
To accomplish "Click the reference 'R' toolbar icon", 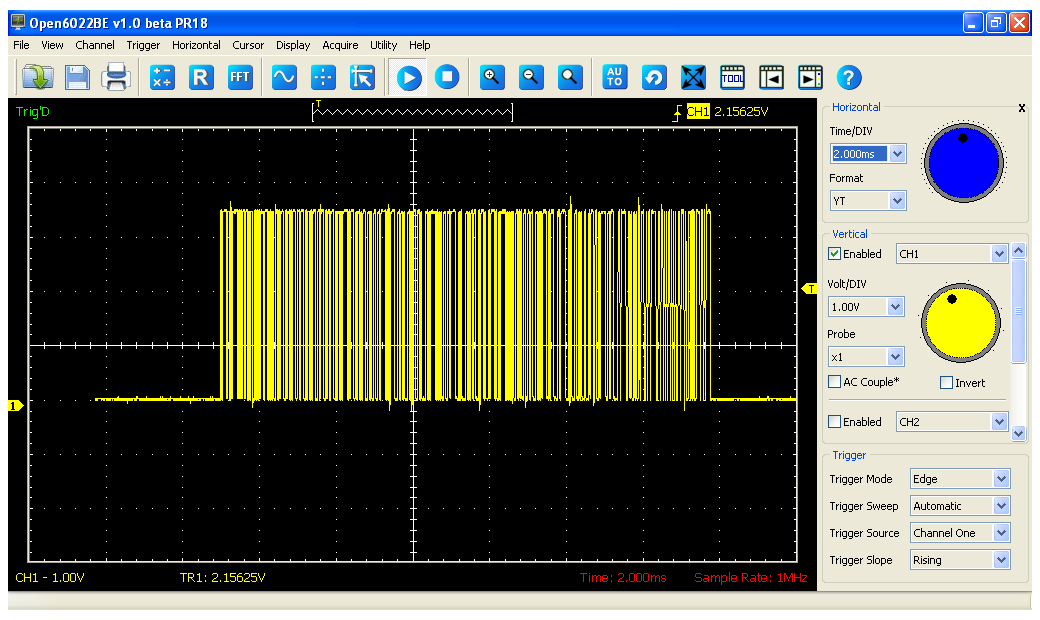I will click(201, 78).
